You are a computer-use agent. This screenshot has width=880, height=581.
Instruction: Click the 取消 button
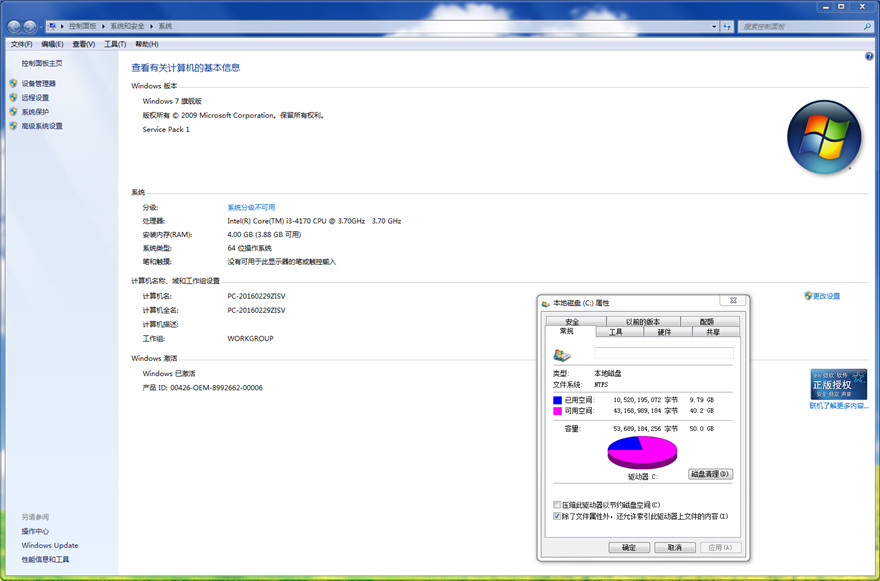[x=675, y=547]
